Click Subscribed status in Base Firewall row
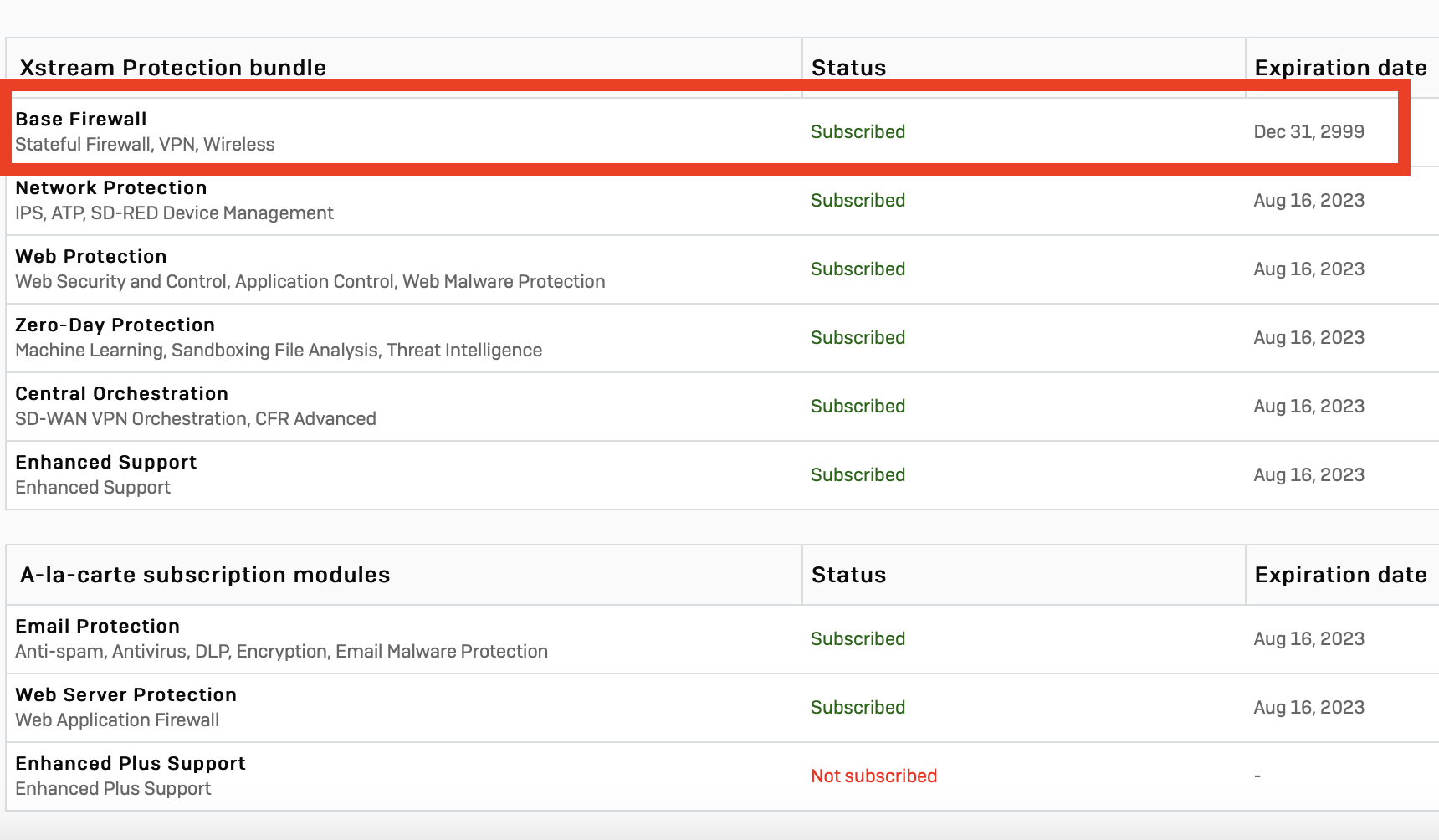The height and width of the screenshot is (840, 1439). [858, 131]
